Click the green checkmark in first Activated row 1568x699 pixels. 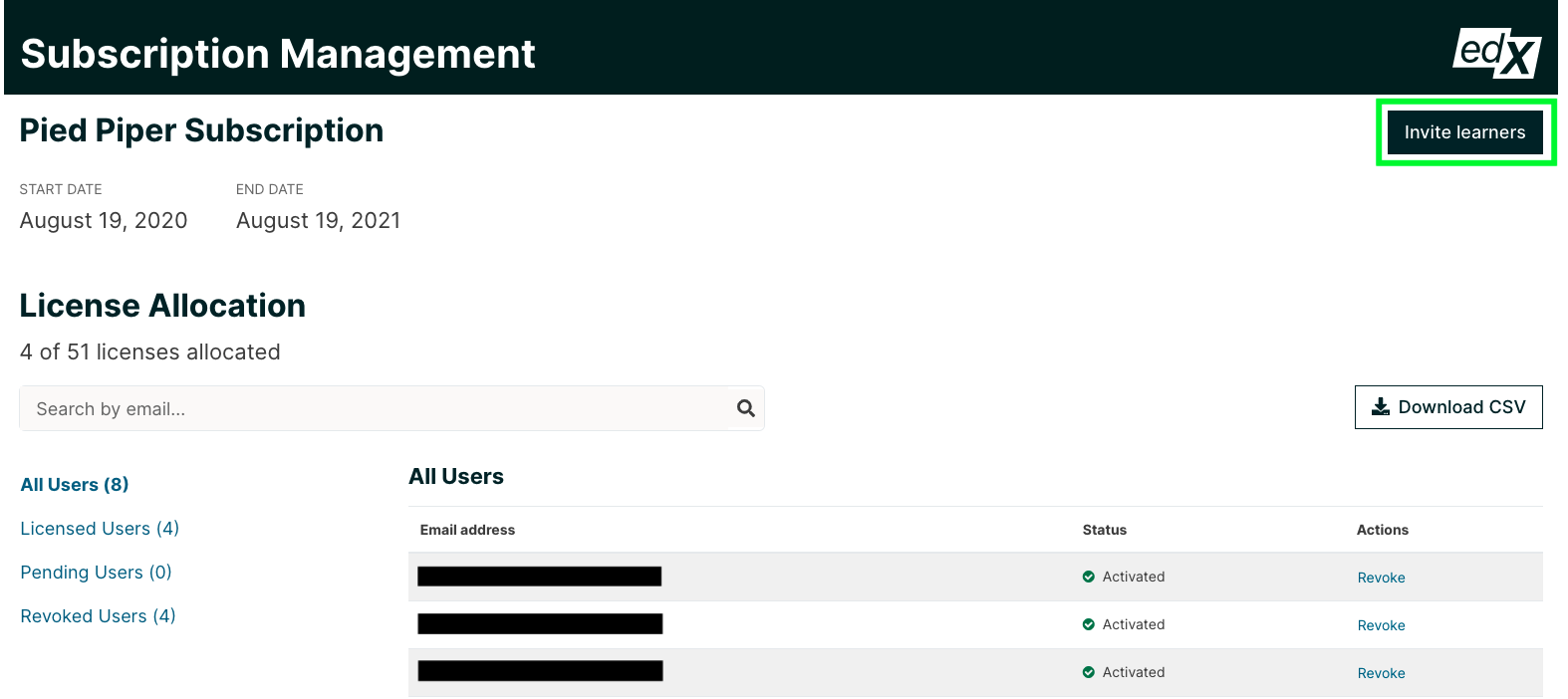coord(1089,577)
